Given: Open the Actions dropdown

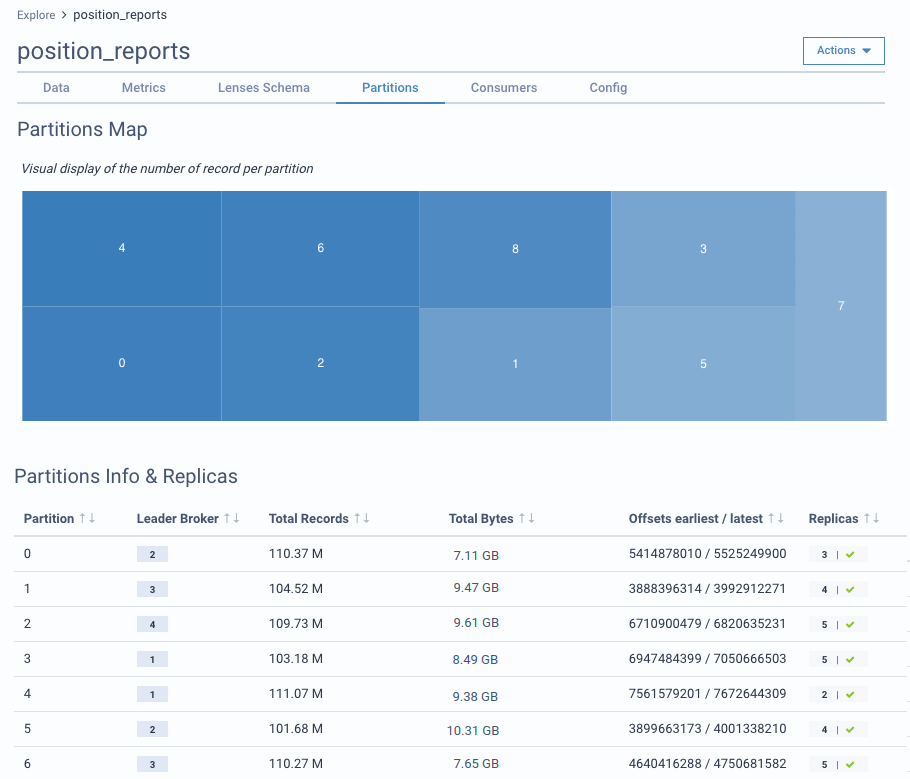Looking at the screenshot, I should [843, 51].
